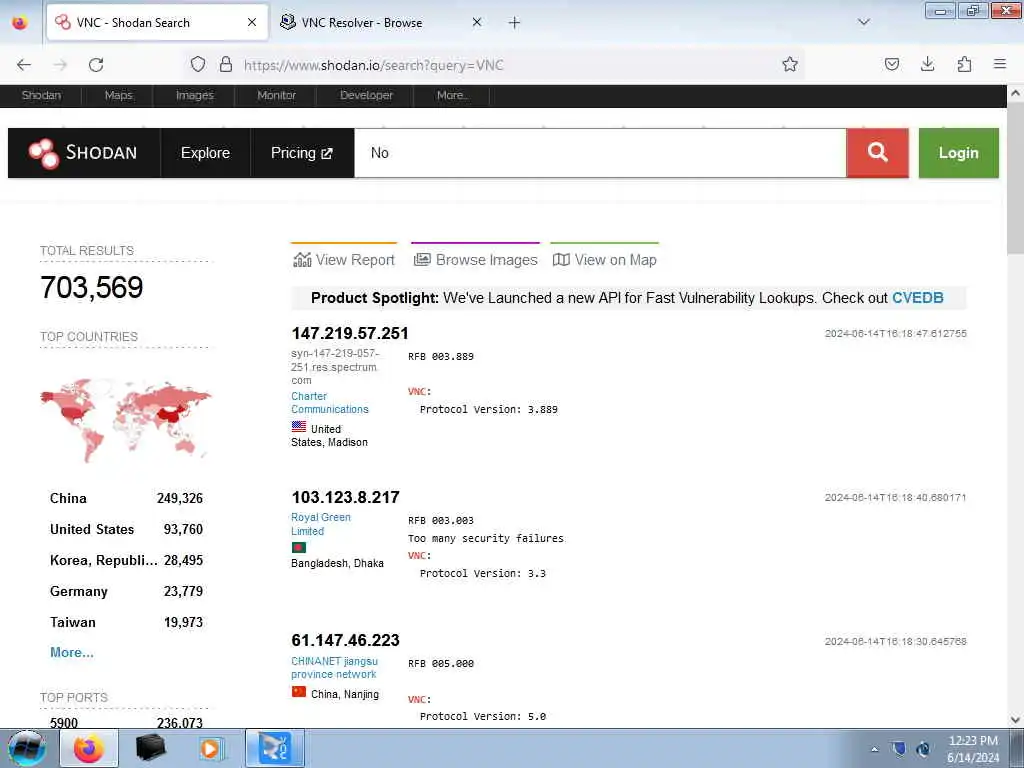The width and height of the screenshot is (1024, 768).
Task: Filter results by Taiwan
Action: coord(126,622)
